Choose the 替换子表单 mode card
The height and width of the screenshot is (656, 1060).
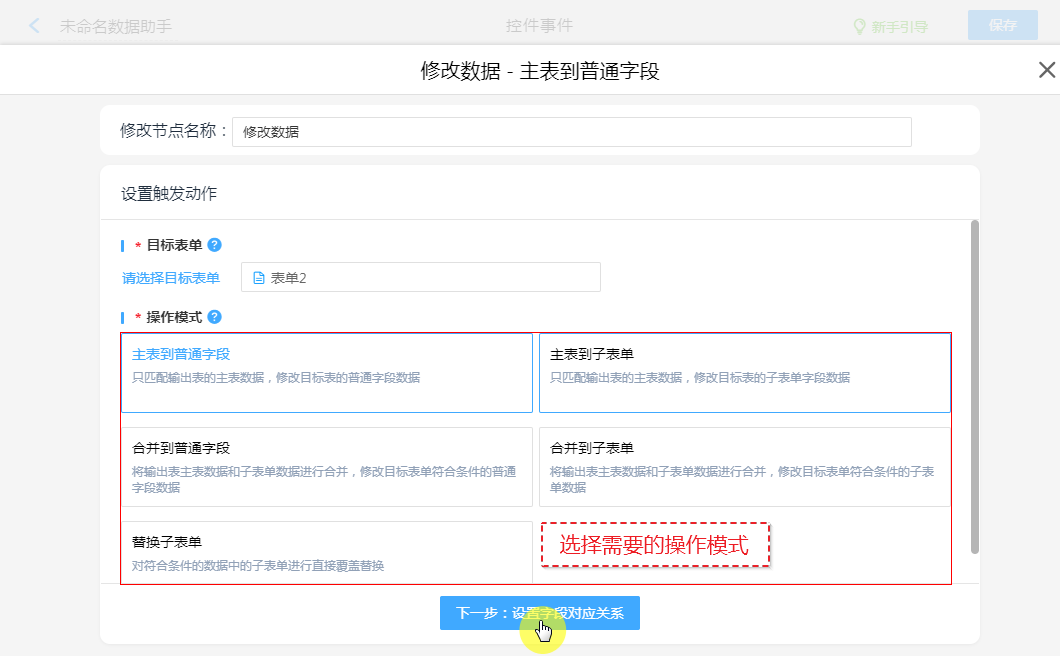[x=326, y=552]
